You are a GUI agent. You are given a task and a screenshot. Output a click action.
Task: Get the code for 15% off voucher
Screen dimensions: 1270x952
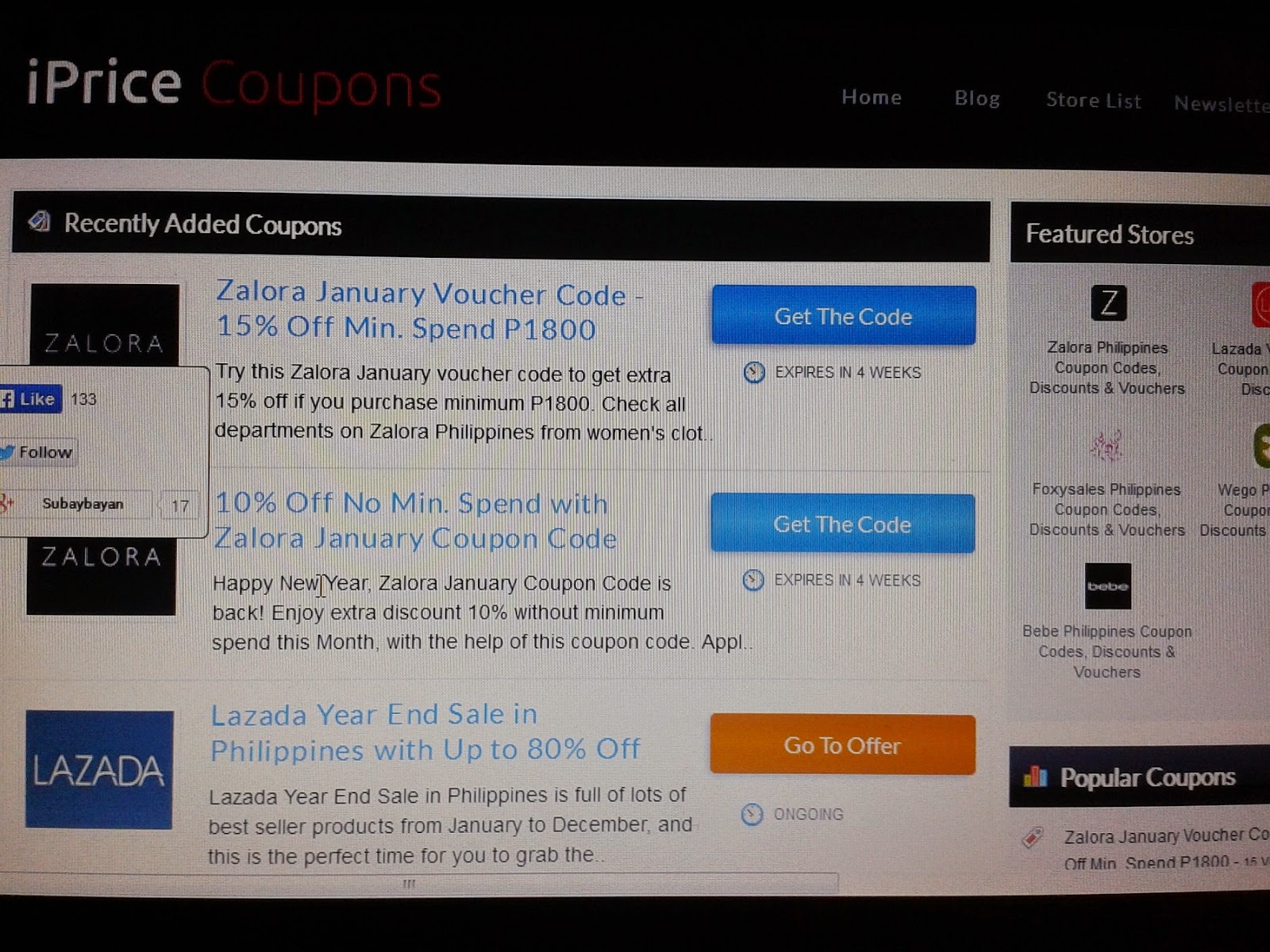click(843, 316)
